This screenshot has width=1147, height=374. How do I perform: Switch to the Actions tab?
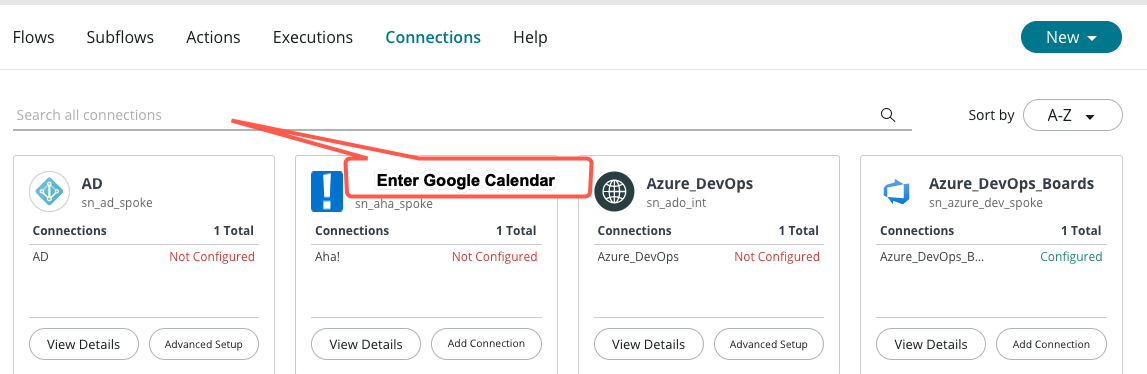(x=213, y=37)
